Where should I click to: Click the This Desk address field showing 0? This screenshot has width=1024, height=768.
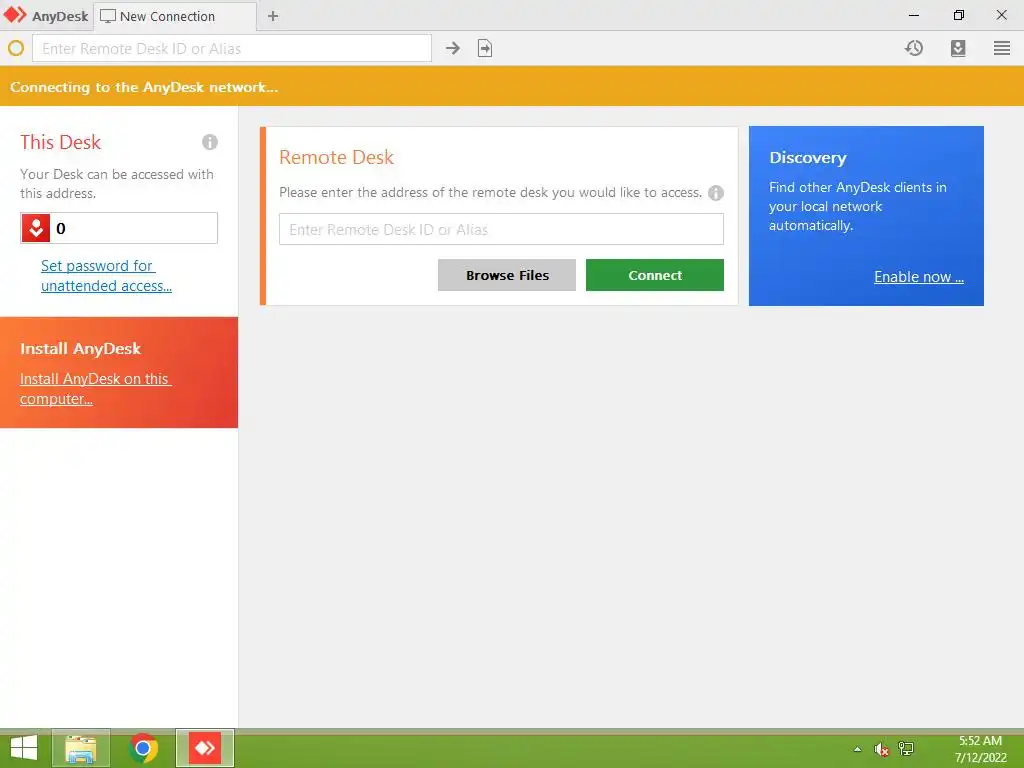point(119,228)
